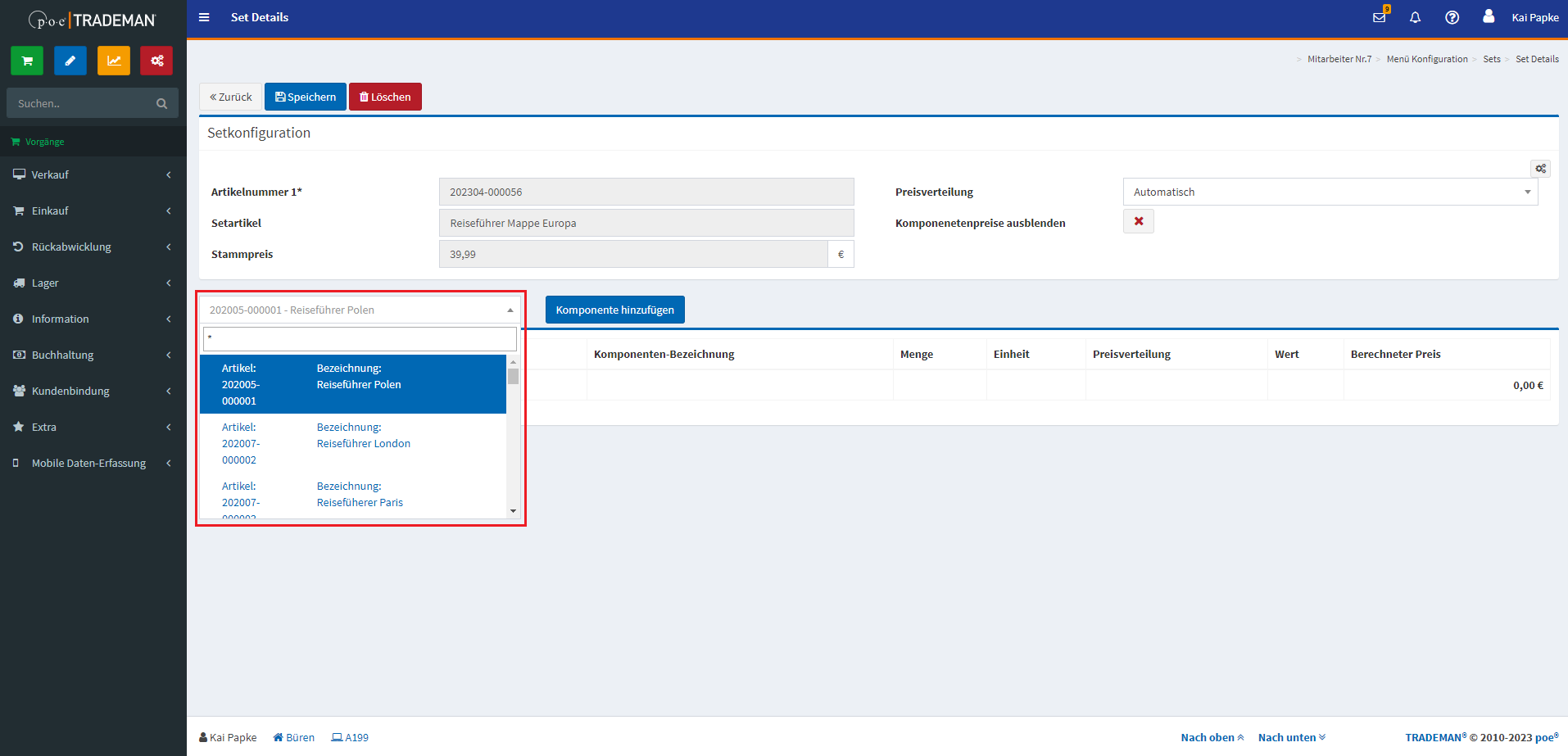Click the dropdown list scrollbar down arrow

(x=514, y=511)
